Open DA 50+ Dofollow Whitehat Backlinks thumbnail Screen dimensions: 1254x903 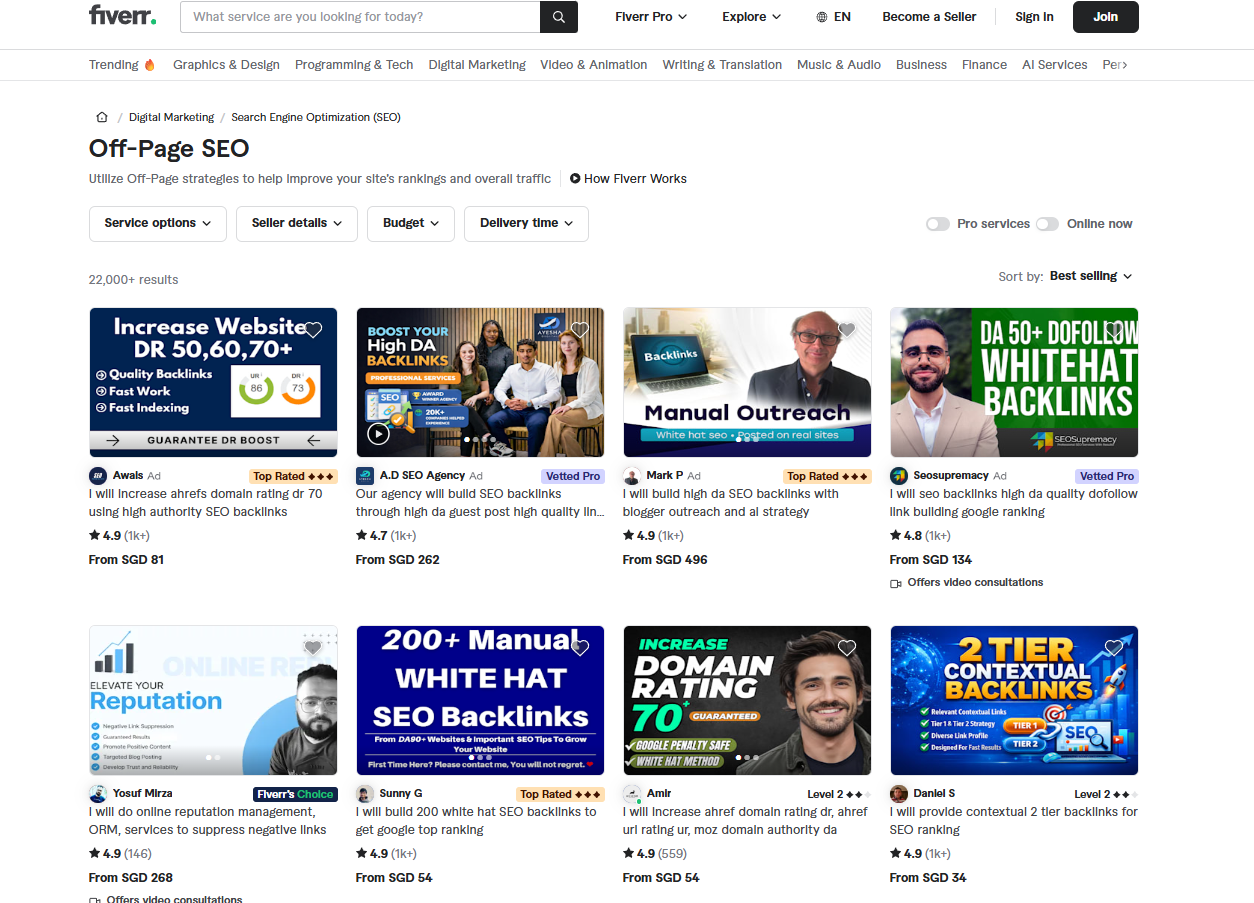(x=1014, y=382)
